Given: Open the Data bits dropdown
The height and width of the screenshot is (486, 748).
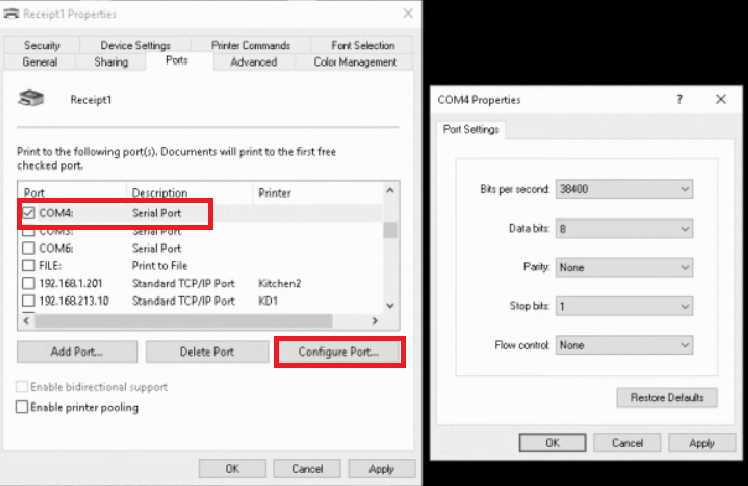Looking at the screenshot, I should [x=624, y=229].
